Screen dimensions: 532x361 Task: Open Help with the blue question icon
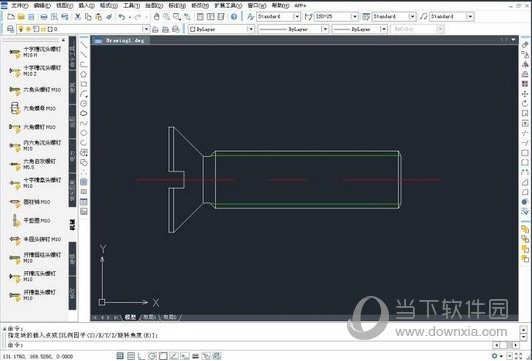(x=234, y=17)
